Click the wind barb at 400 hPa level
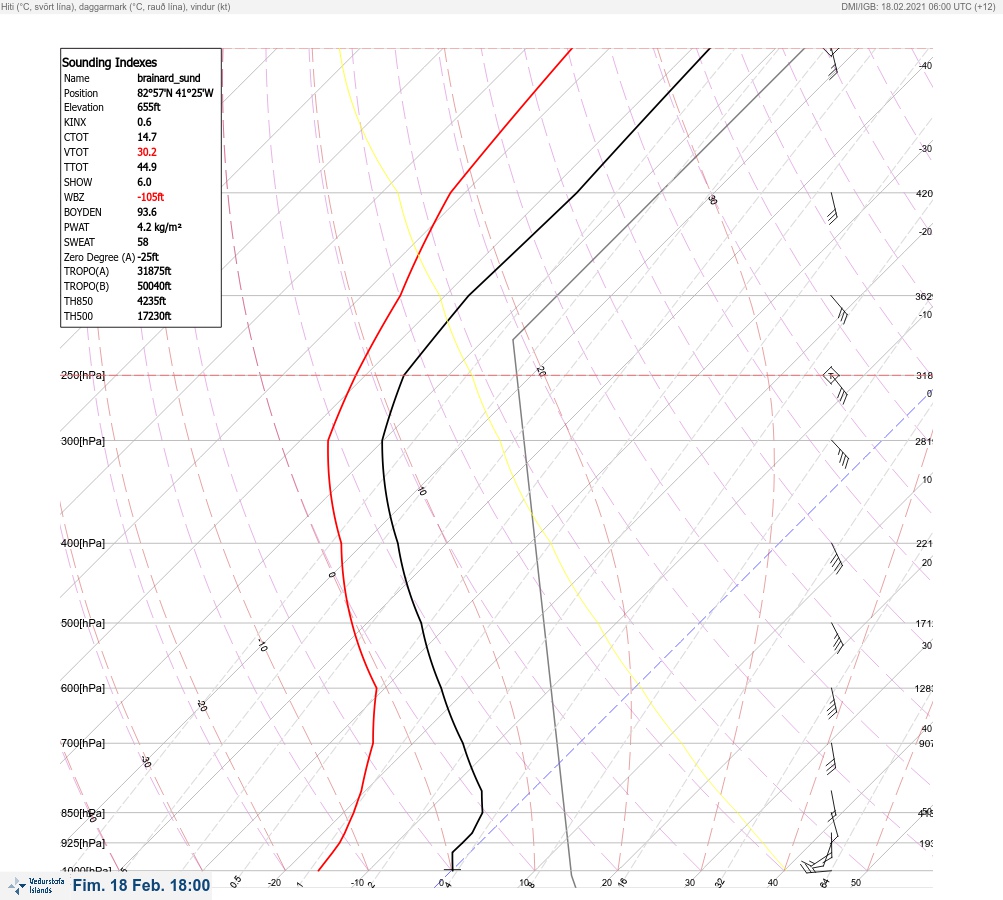The width and height of the screenshot is (1003, 900). [837, 558]
